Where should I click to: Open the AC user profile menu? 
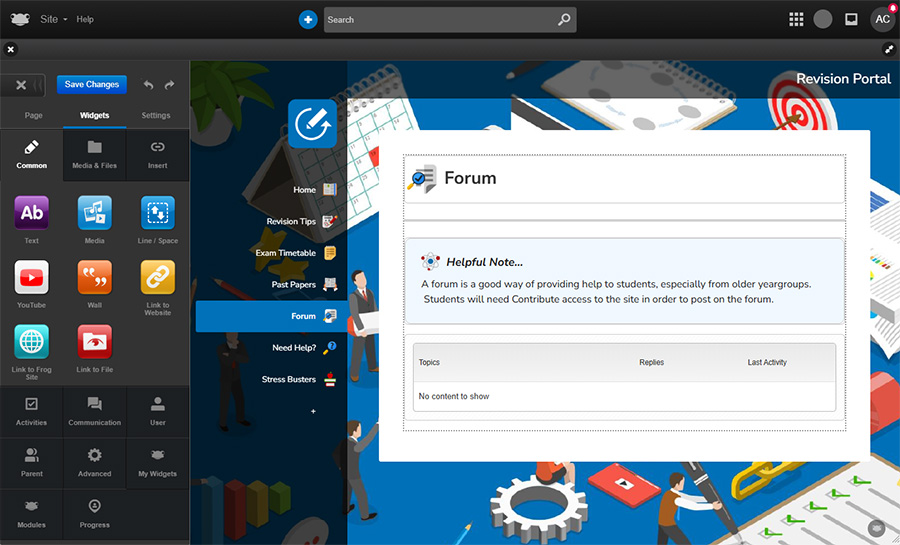tap(882, 19)
